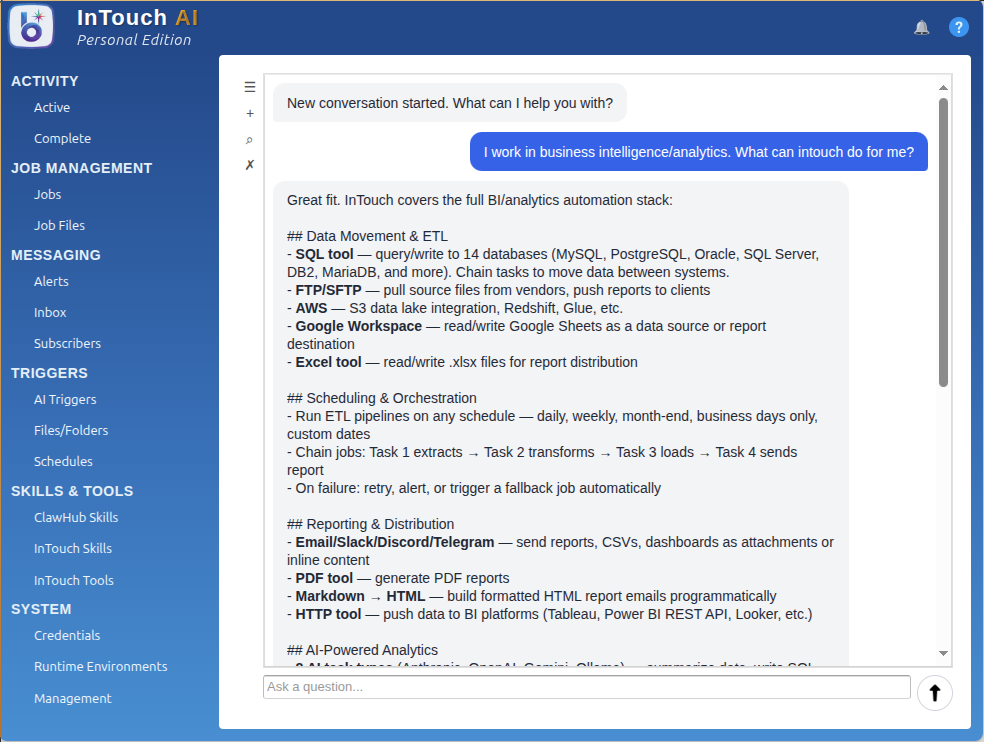Open Management under System
The width and height of the screenshot is (984, 742).
point(73,699)
